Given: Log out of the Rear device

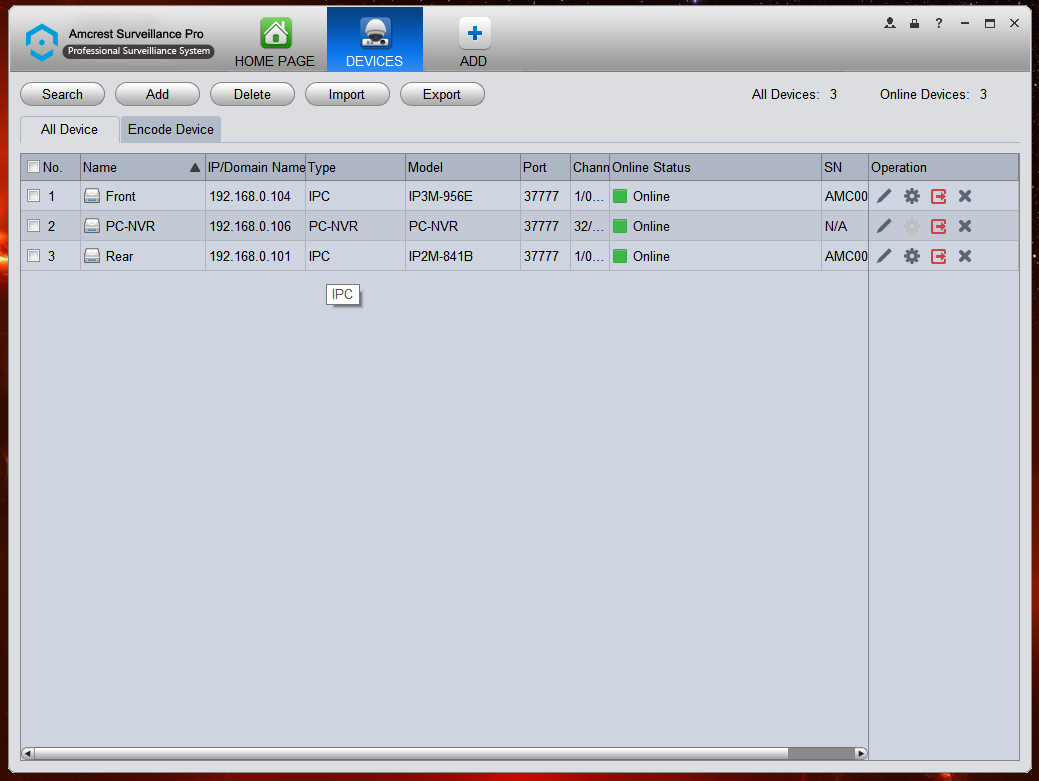Looking at the screenshot, I should coord(938,256).
